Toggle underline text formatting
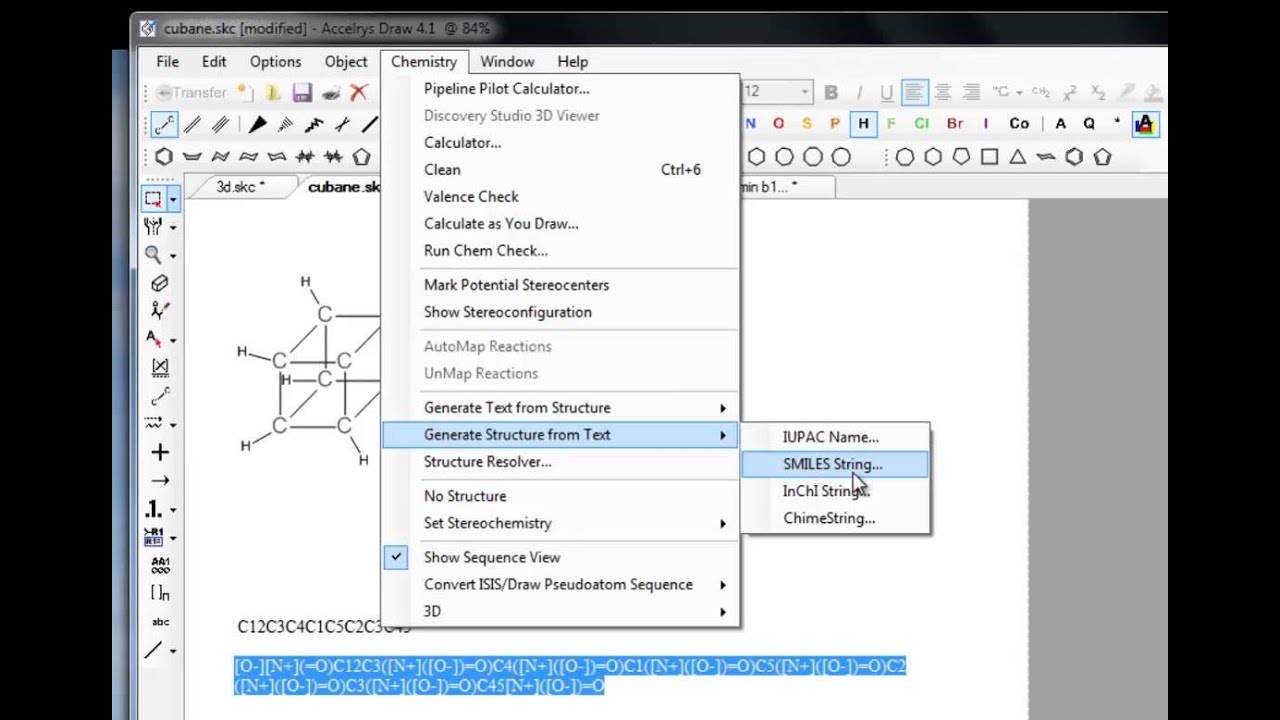This screenshot has width=1280, height=720. [x=886, y=93]
